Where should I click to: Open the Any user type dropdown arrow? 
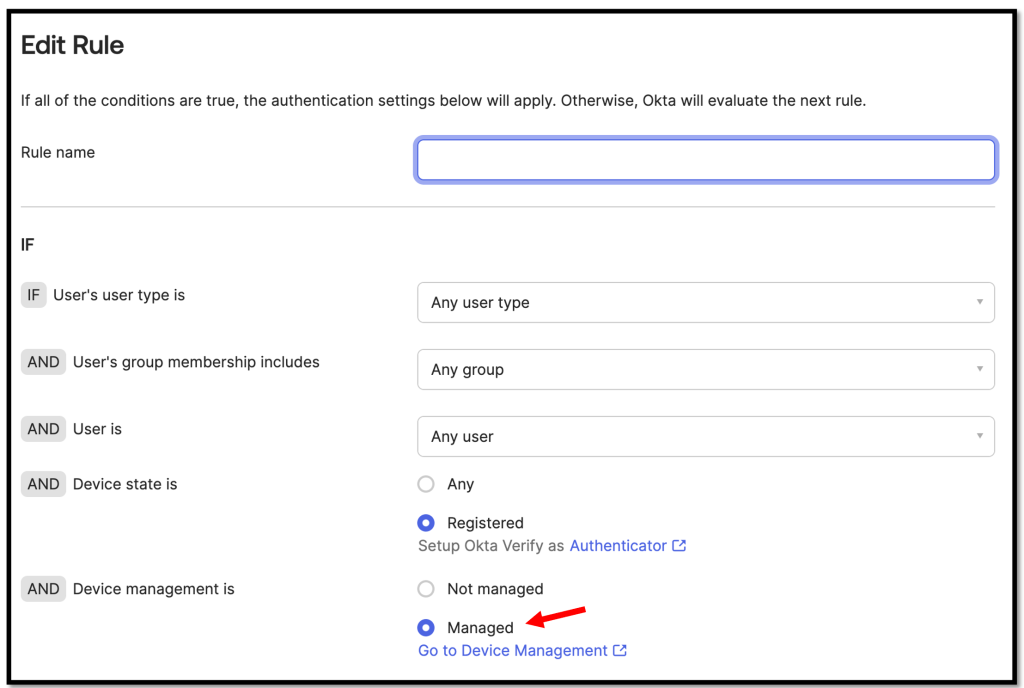click(x=979, y=302)
